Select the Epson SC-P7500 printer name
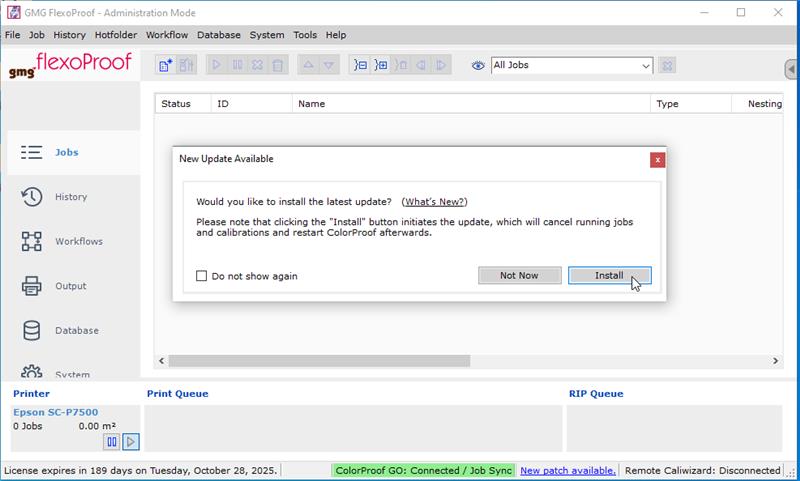Viewport: 800px width, 481px height. pyautogui.click(x=56, y=412)
